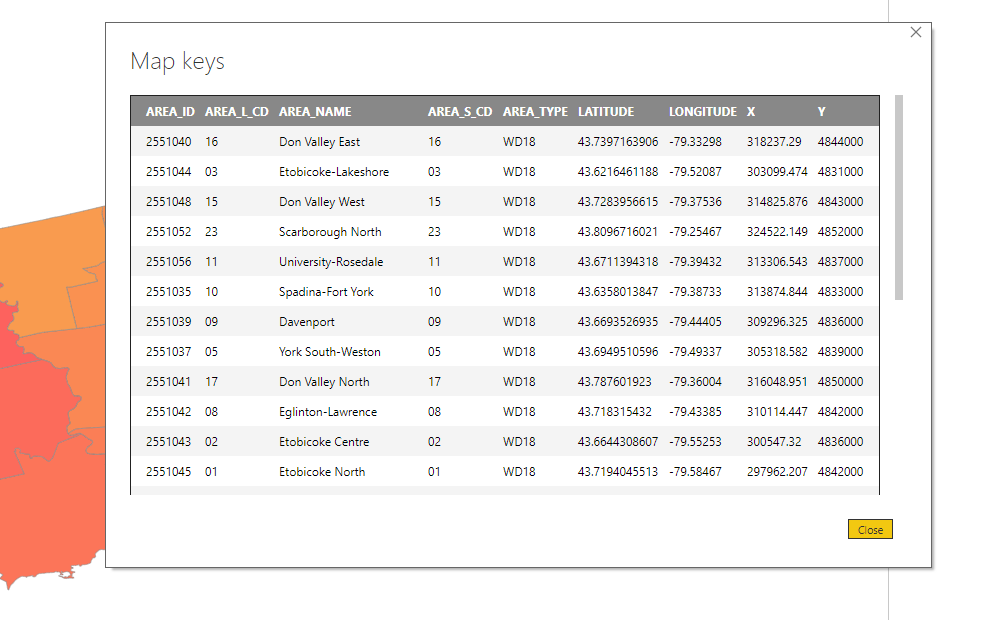
Task: Click the LATITUDE column header
Action: [606, 112]
